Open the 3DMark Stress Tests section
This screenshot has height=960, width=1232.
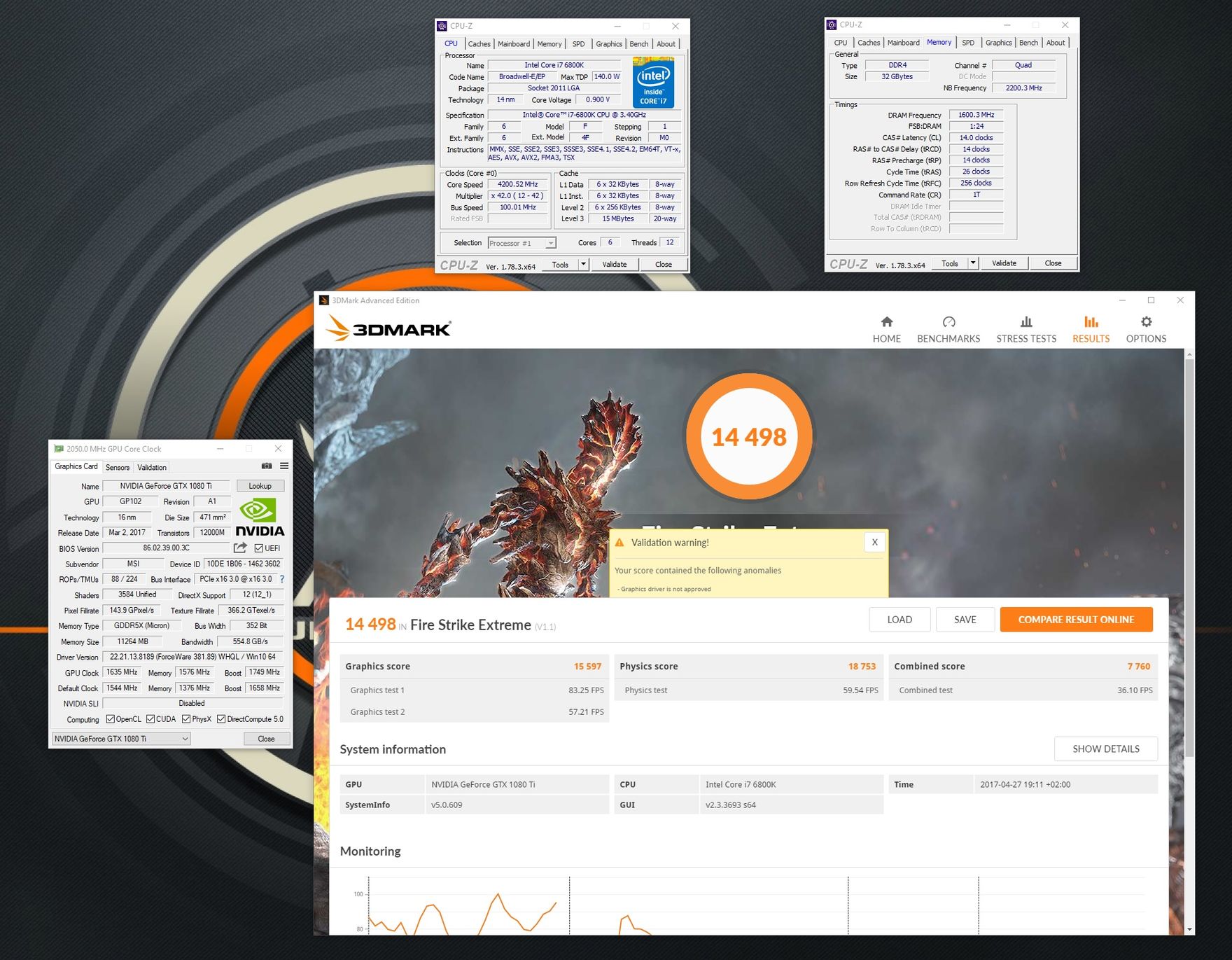click(x=1026, y=329)
